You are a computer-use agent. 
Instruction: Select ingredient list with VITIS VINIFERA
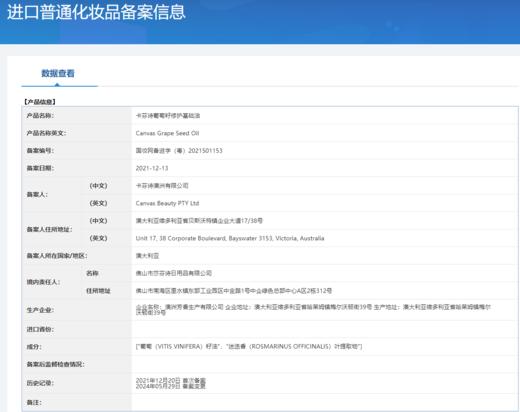[249, 347]
